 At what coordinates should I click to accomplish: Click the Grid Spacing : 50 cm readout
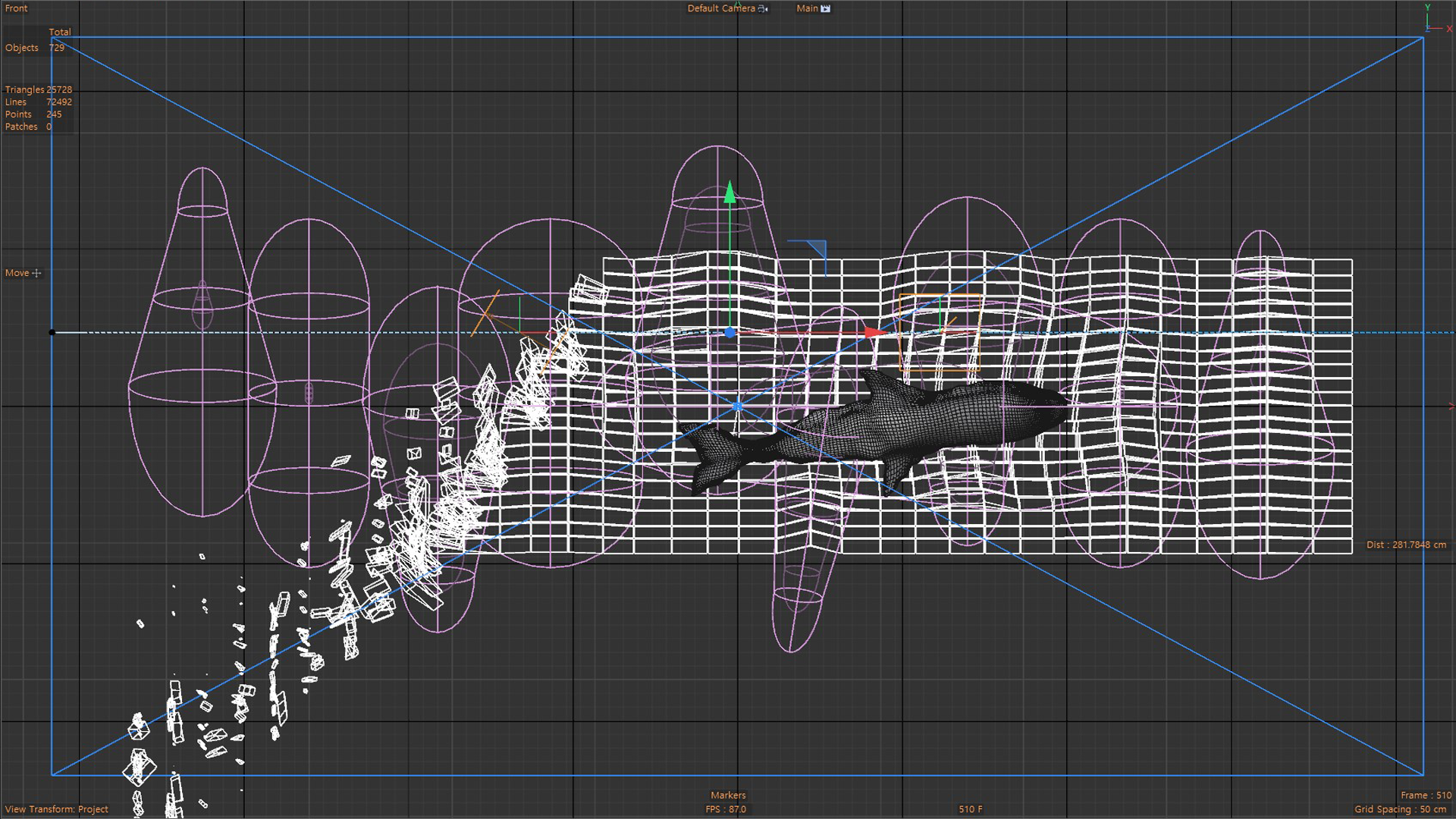click(x=1400, y=809)
